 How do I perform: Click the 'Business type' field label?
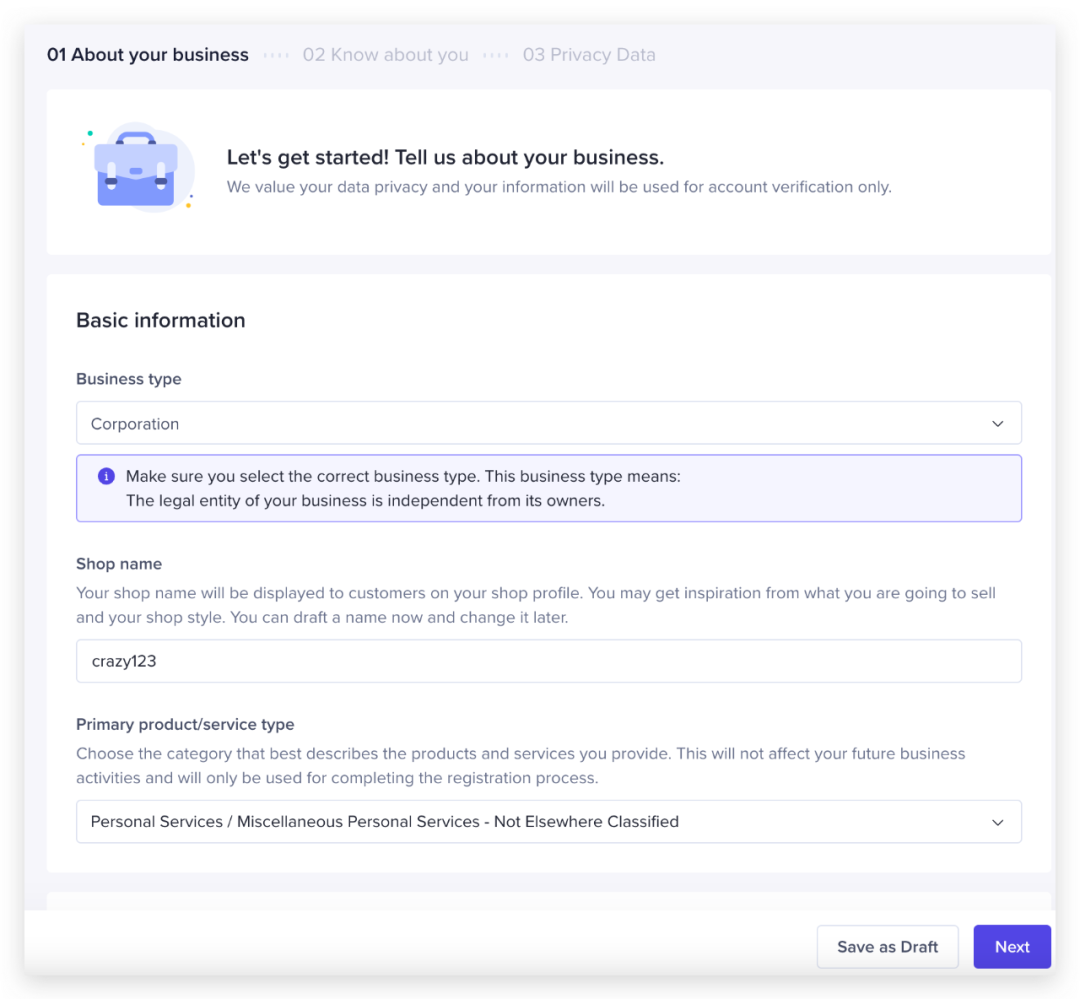[x=129, y=379]
